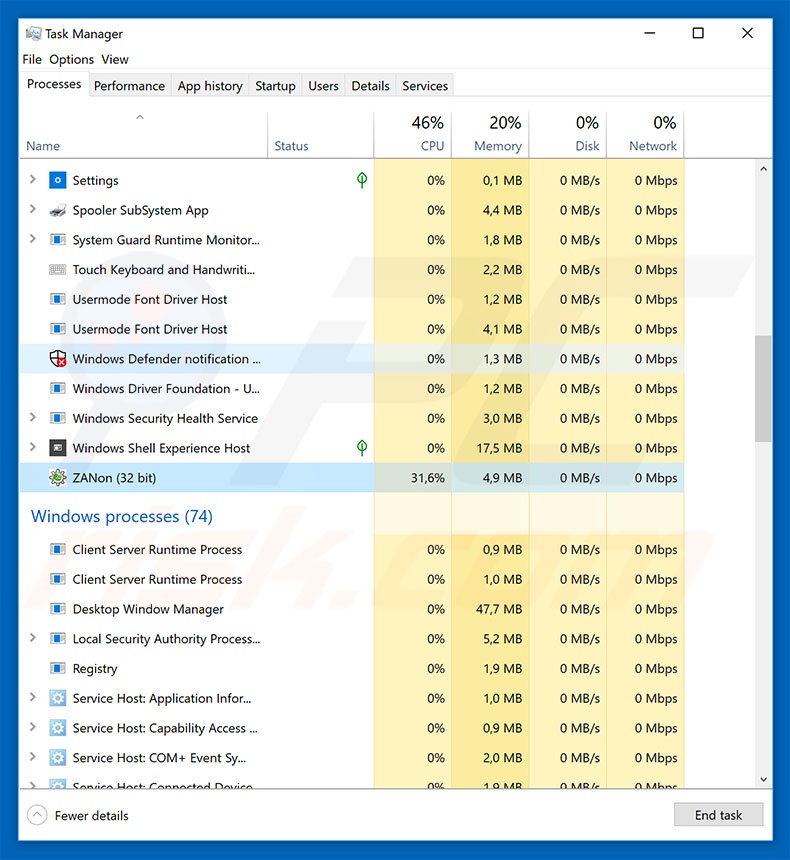
Task: Open the File menu
Action: pyautogui.click(x=32, y=59)
